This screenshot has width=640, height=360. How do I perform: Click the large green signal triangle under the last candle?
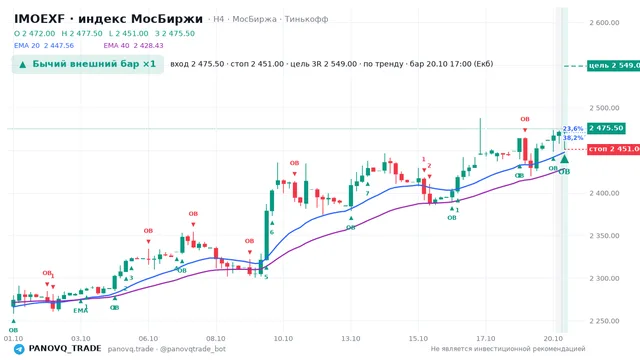click(564, 158)
